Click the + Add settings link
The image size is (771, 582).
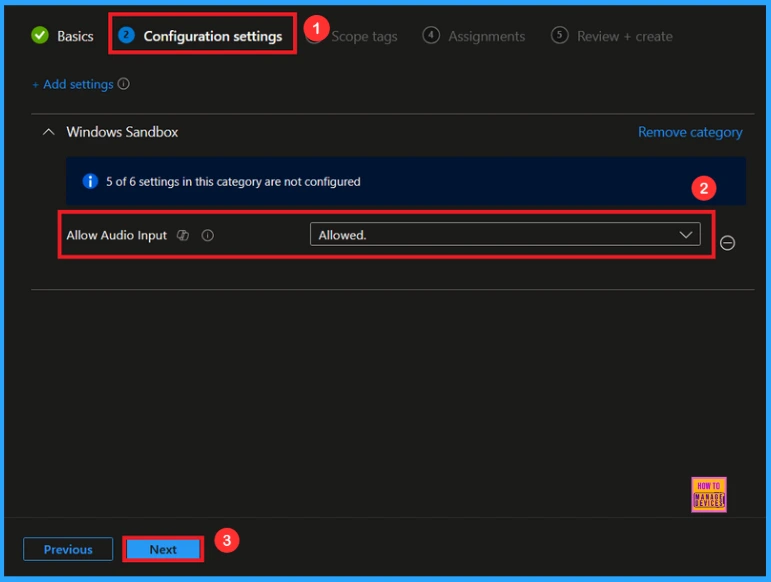tap(73, 85)
